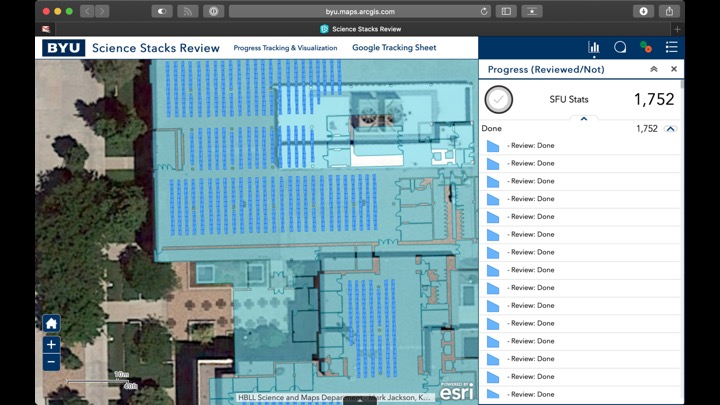Select the Science Stacks Review browser tab
Viewport: 720px width, 405px height.
(360, 29)
